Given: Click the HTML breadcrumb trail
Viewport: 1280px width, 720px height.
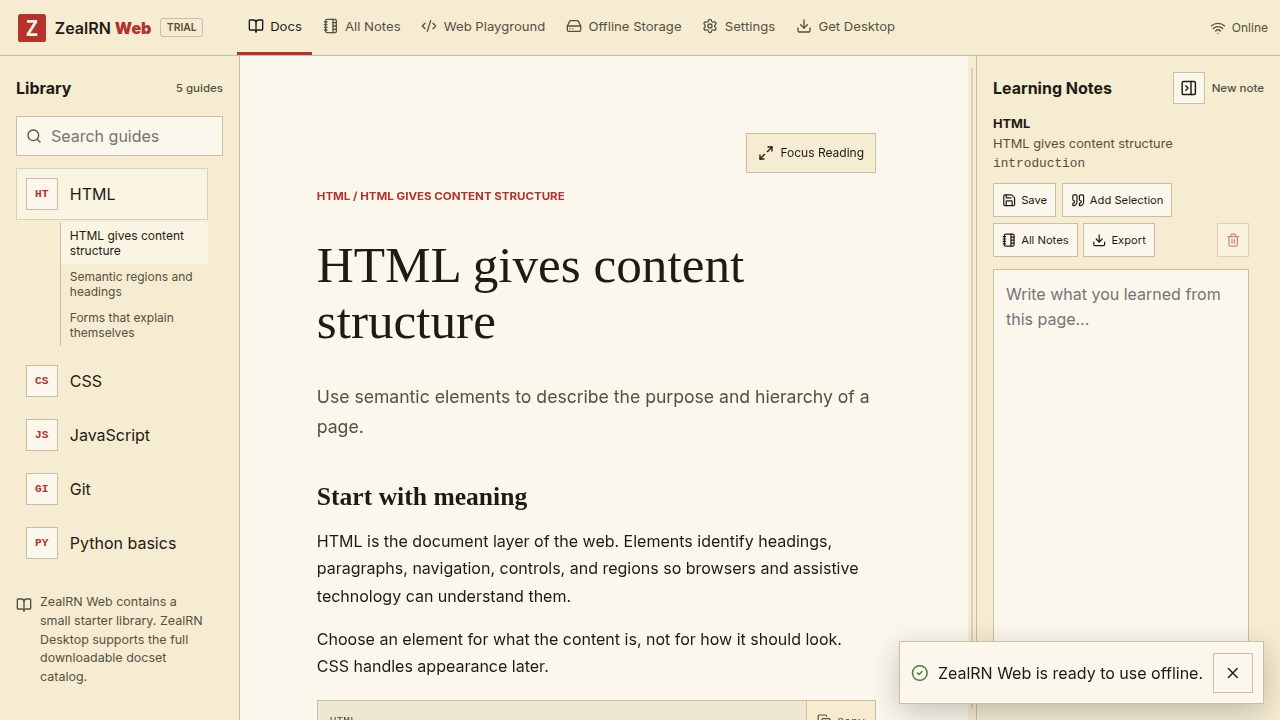Looking at the screenshot, I should point(441,196).
